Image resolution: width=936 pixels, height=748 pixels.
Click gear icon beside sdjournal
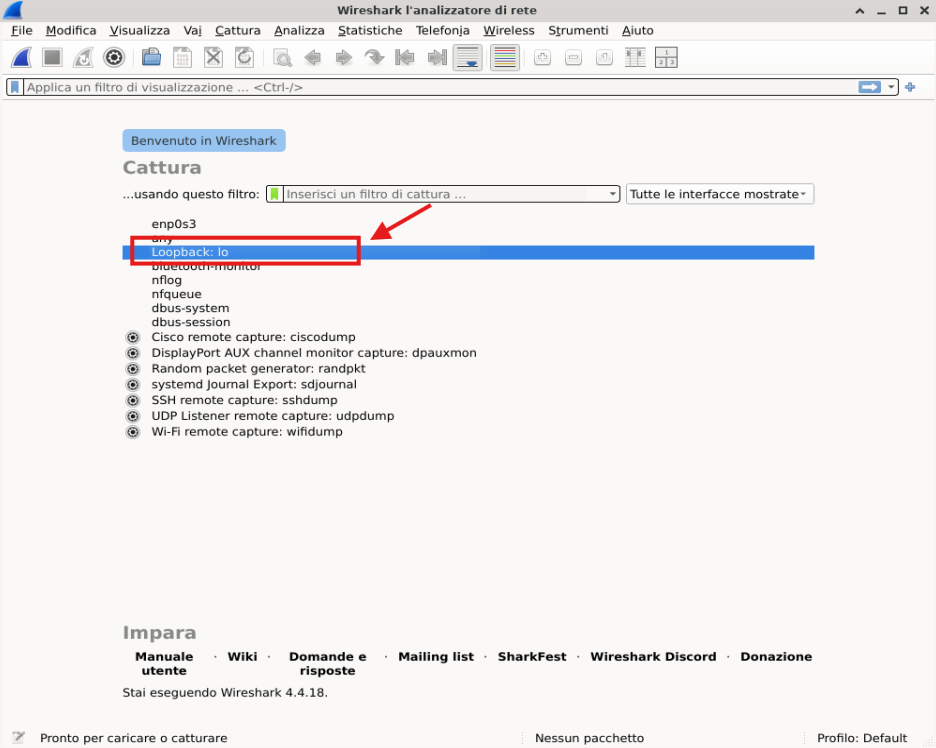pos(133,384)
